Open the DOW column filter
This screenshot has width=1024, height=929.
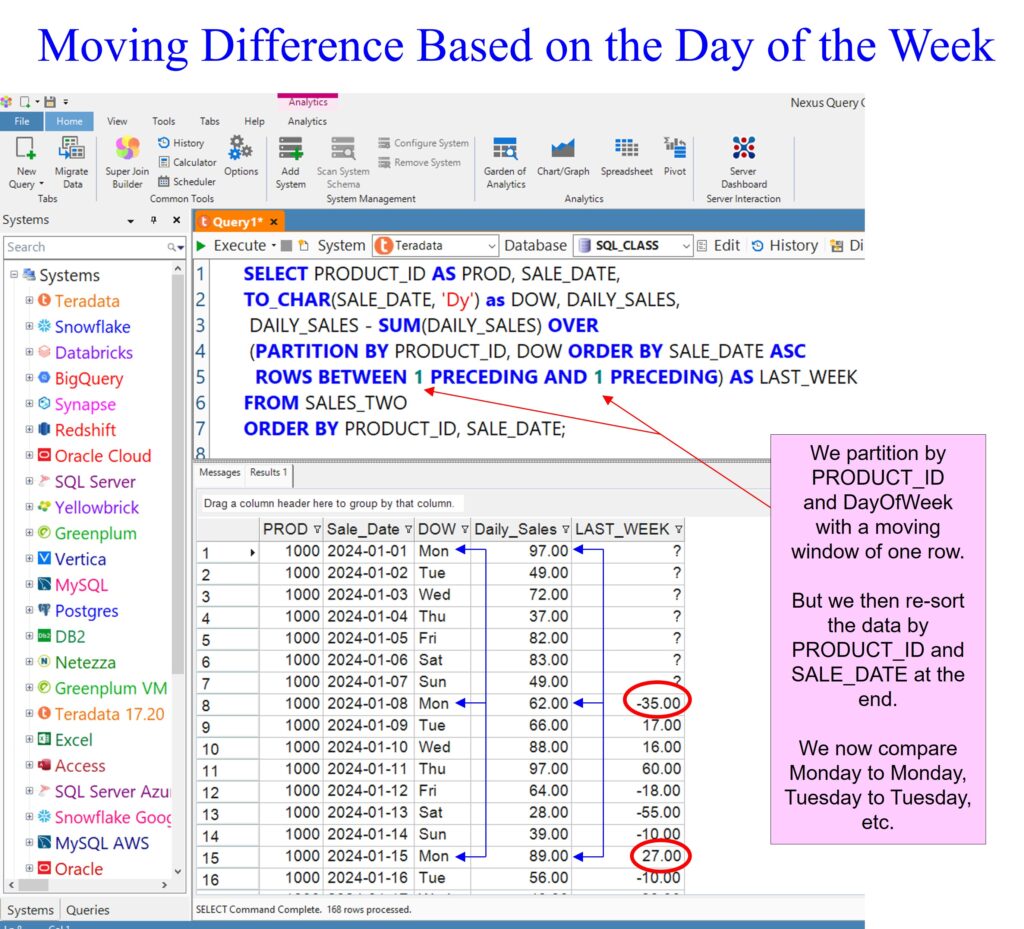point(464,530)
